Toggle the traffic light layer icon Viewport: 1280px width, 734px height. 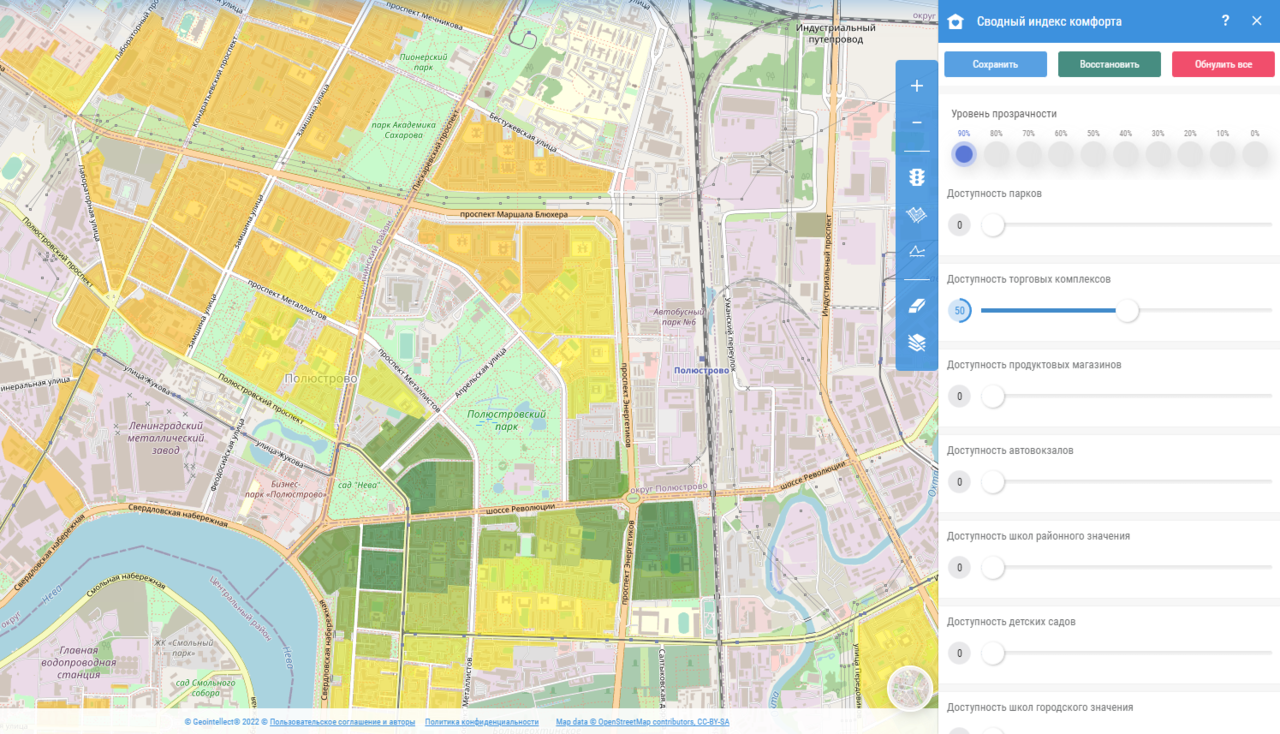pos(916,177)
